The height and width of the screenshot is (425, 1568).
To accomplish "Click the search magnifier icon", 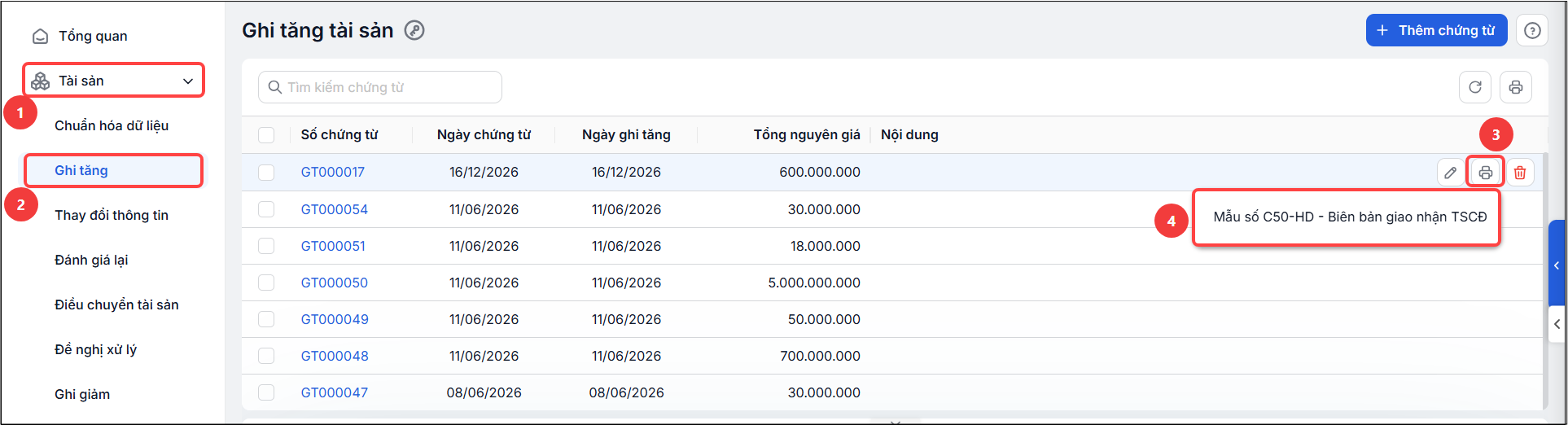I will (274, 87).
